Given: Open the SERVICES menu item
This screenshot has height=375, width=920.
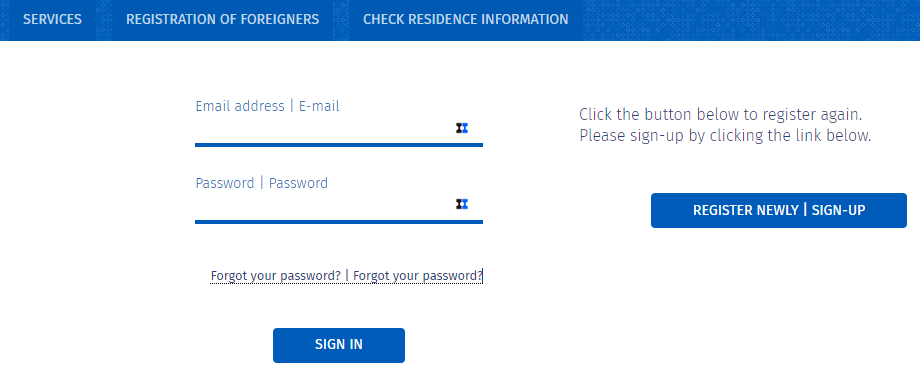Looking at the screenshot, I should [x=52, y=19].
